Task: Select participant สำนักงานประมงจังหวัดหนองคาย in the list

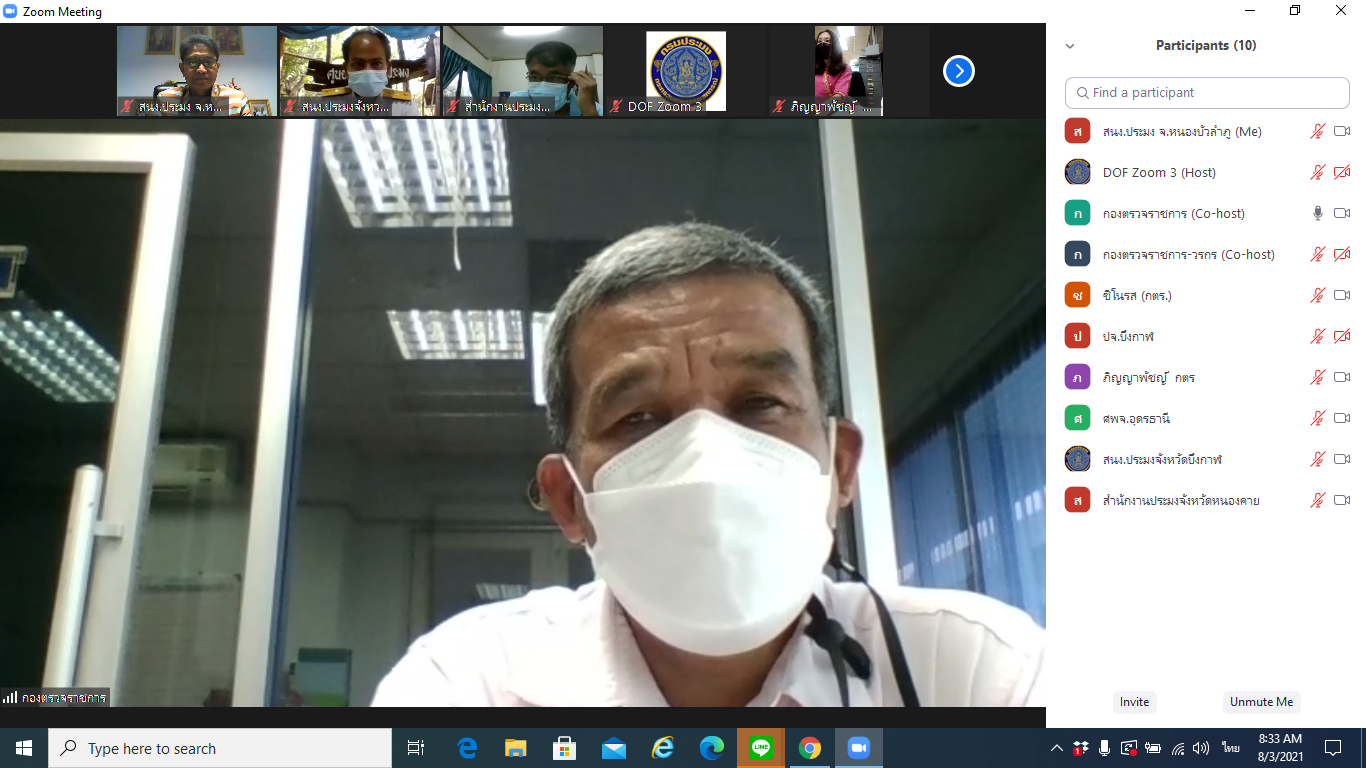Action: tap(1180, 500)
